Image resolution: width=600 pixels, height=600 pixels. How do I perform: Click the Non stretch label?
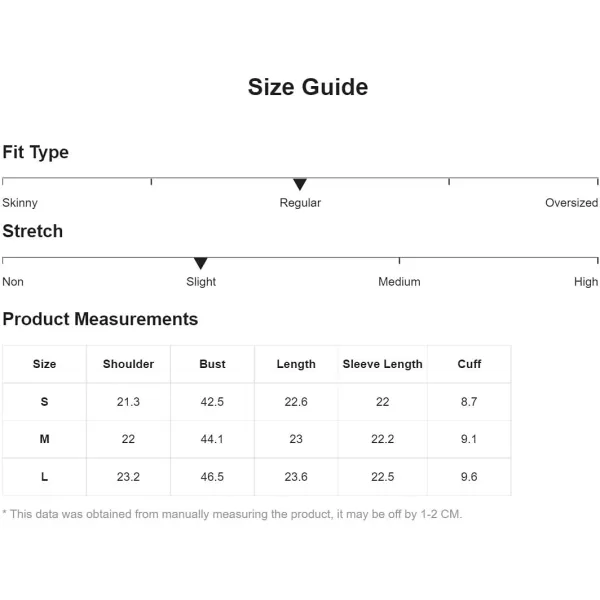[x=13, y=282]
